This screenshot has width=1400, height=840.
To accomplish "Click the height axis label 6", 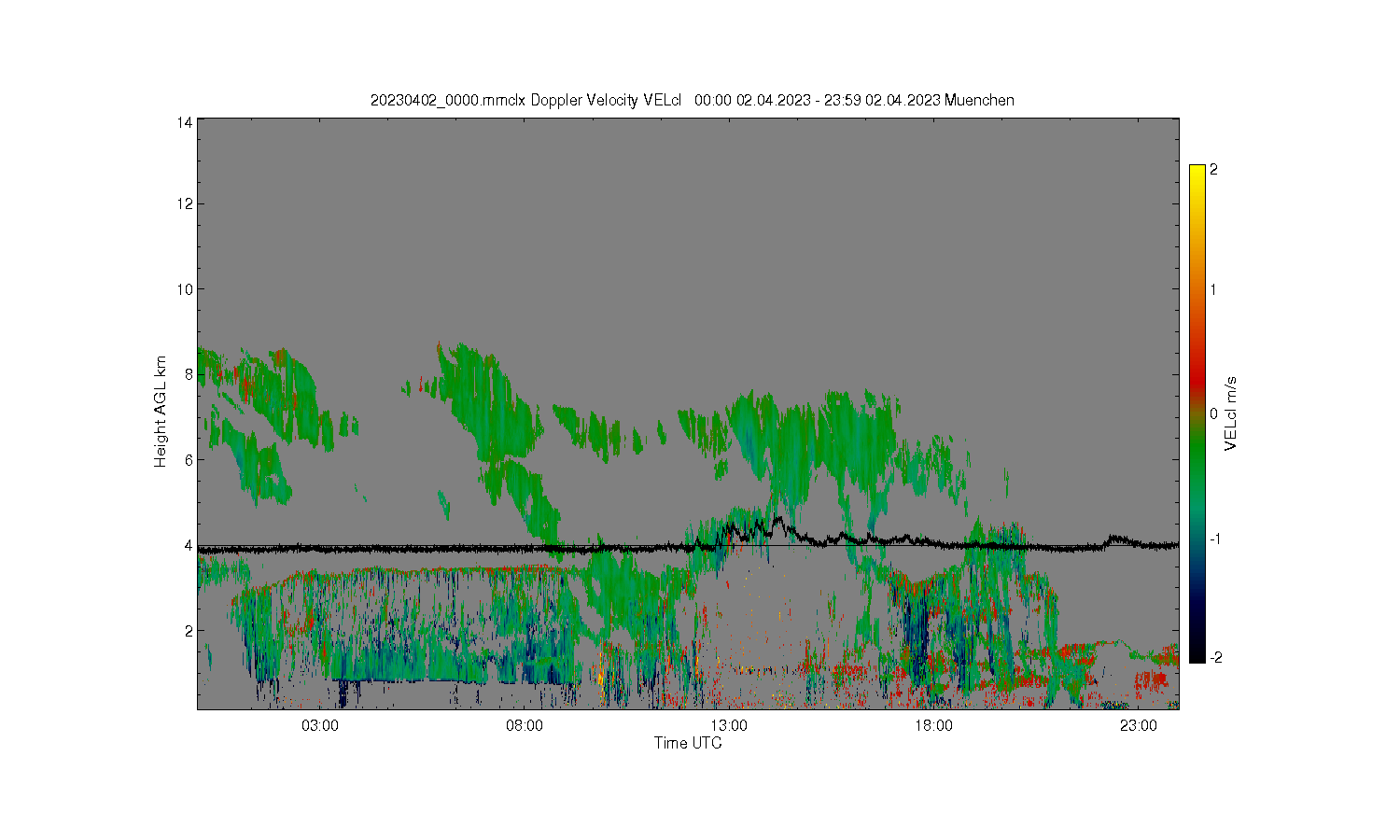I will (x=189, y=459).
